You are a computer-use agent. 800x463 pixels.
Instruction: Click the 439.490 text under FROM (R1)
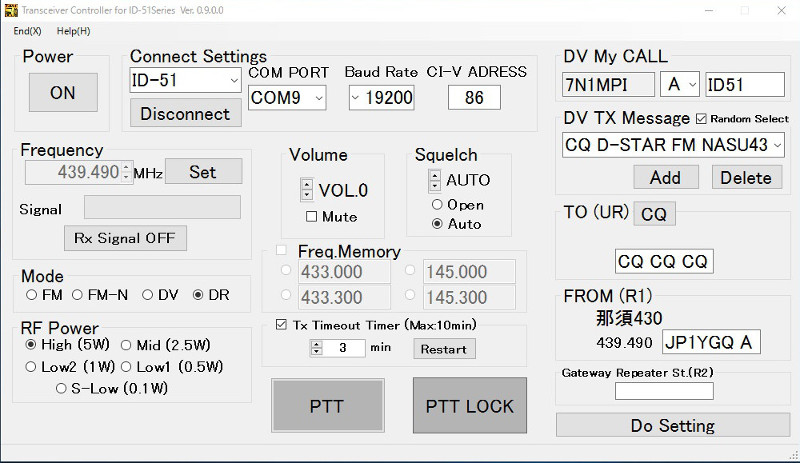pos(624,343)
